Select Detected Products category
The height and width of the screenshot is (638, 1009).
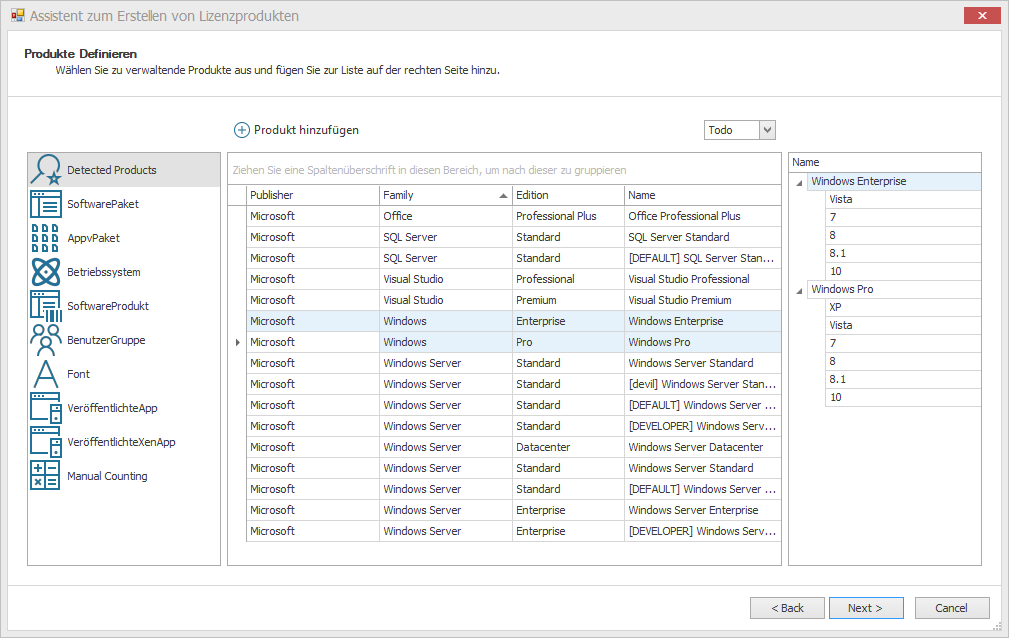[x=124, y=170]
